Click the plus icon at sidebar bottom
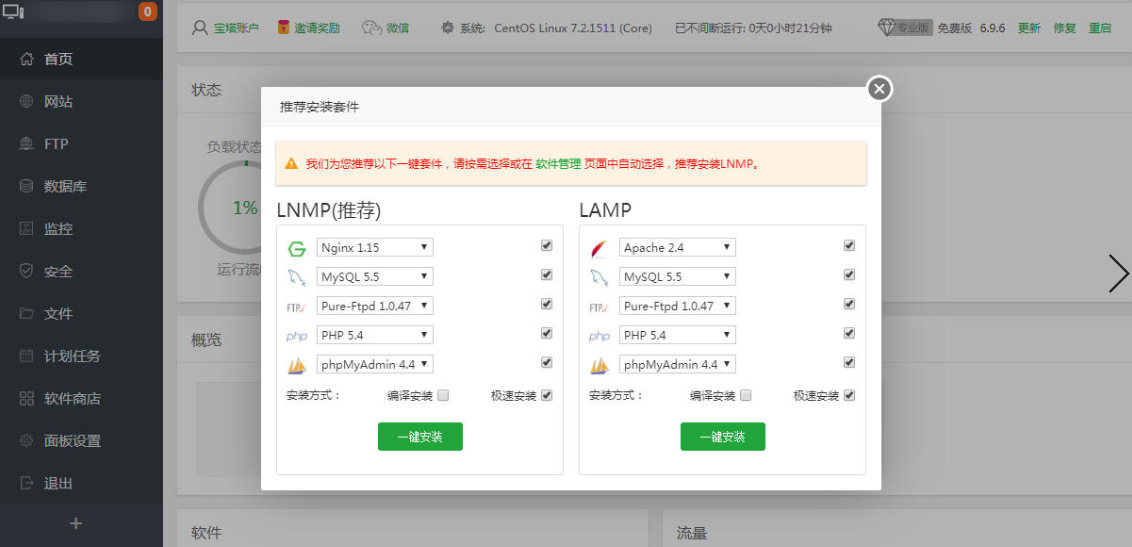Image resolution: width=1132 pixels, height=547 pixels. pyautogui.click(x=76, y=524)
